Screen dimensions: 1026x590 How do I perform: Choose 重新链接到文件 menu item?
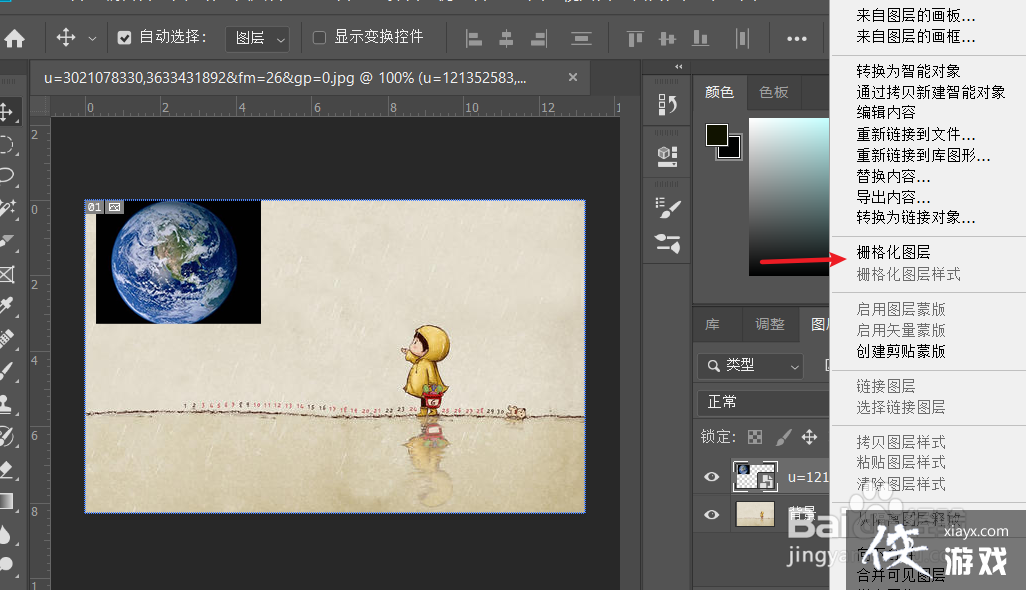(x=915, y=135)
